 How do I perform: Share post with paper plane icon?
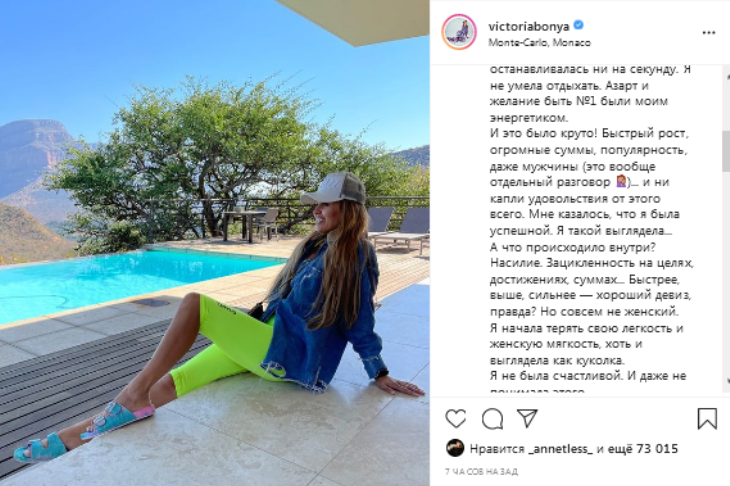(527, 418)
